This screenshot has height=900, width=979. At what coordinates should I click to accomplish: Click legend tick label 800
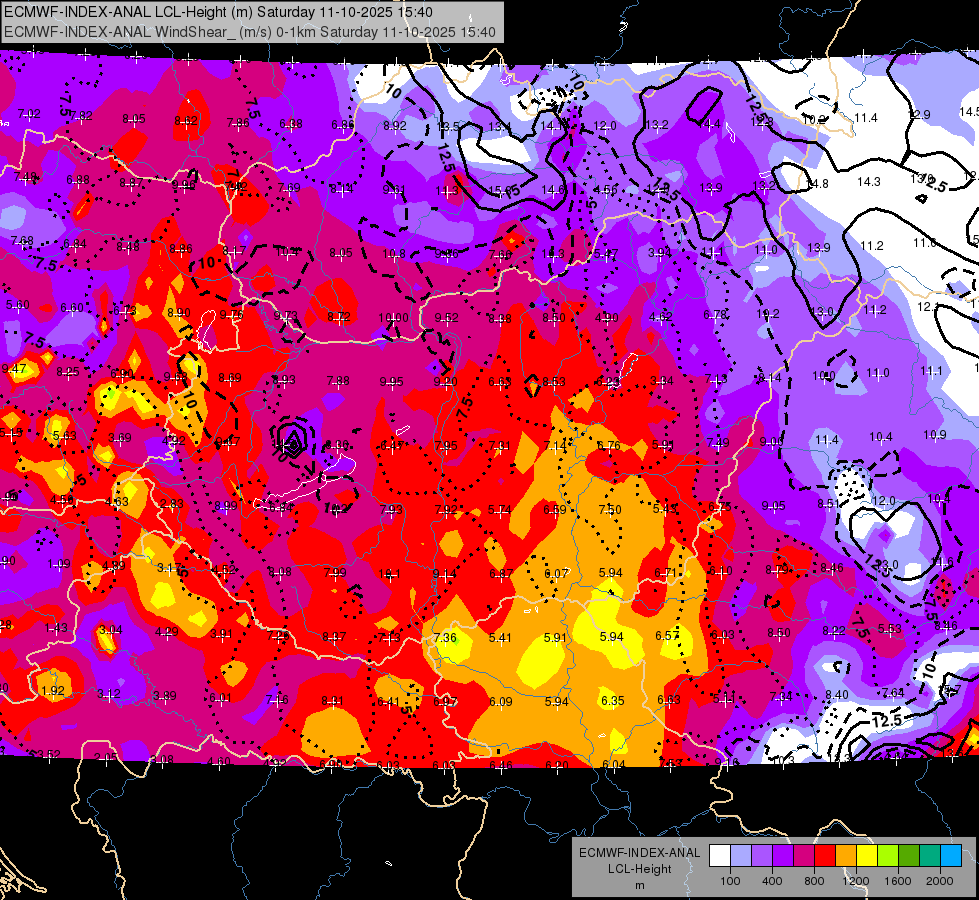point(814,881)
